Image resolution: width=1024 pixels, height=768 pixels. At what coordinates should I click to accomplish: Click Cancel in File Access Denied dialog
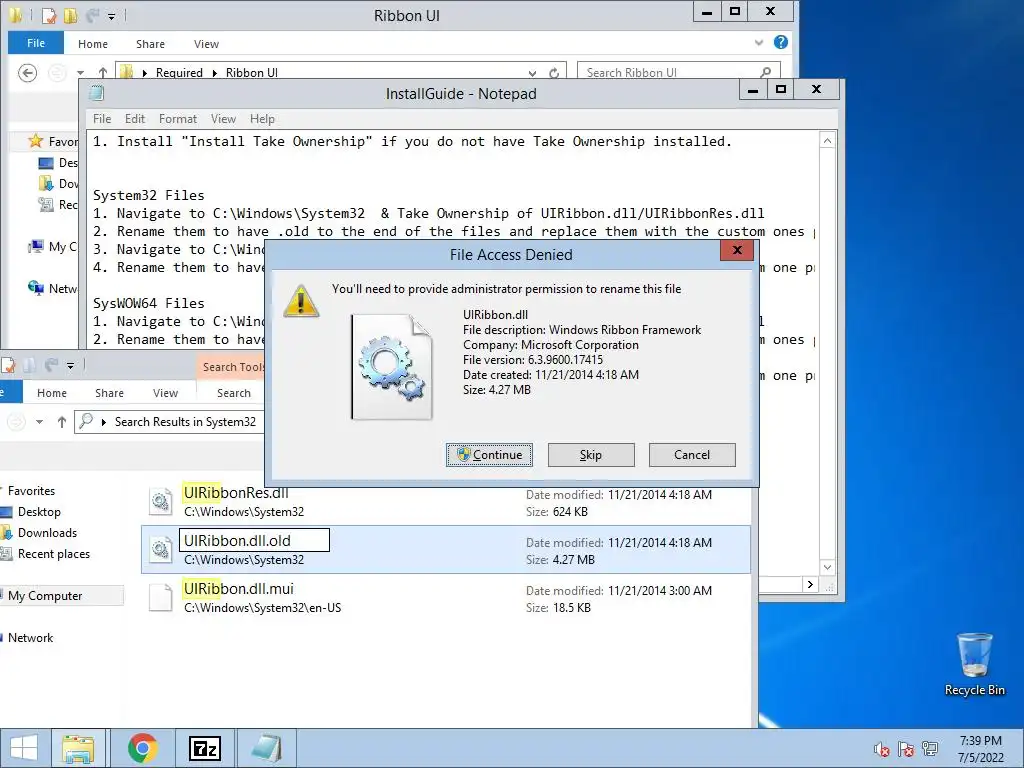click(692, 455)
